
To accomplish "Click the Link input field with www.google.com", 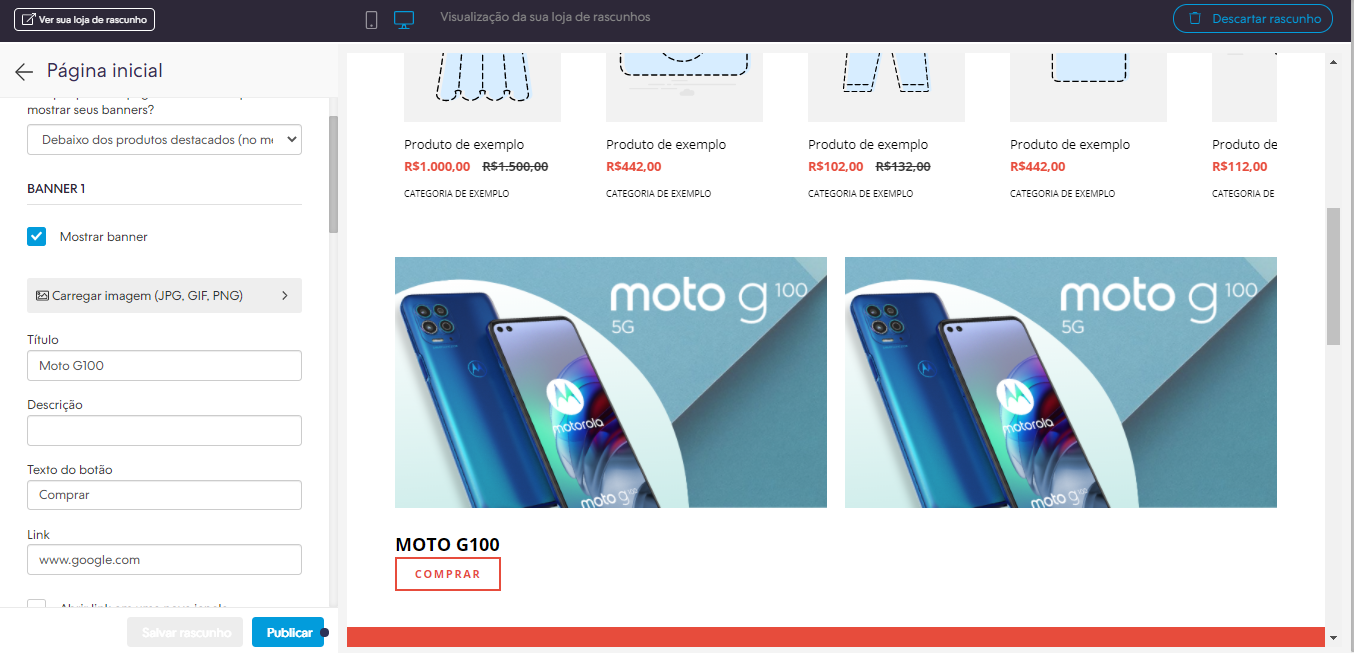I will tap(164, 560).
